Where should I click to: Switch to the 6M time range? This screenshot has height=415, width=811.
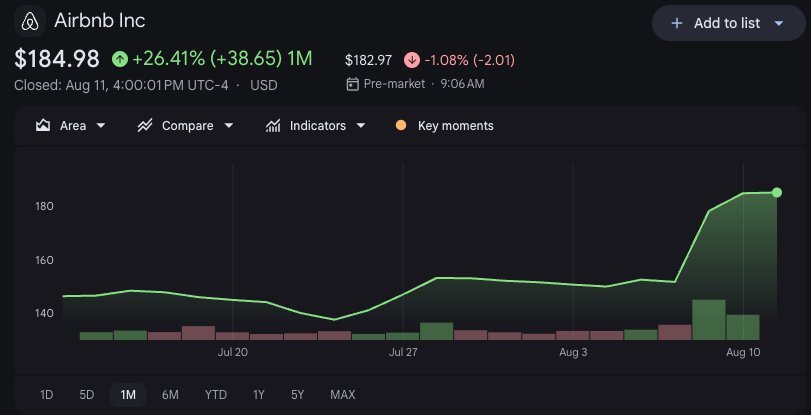170,395
